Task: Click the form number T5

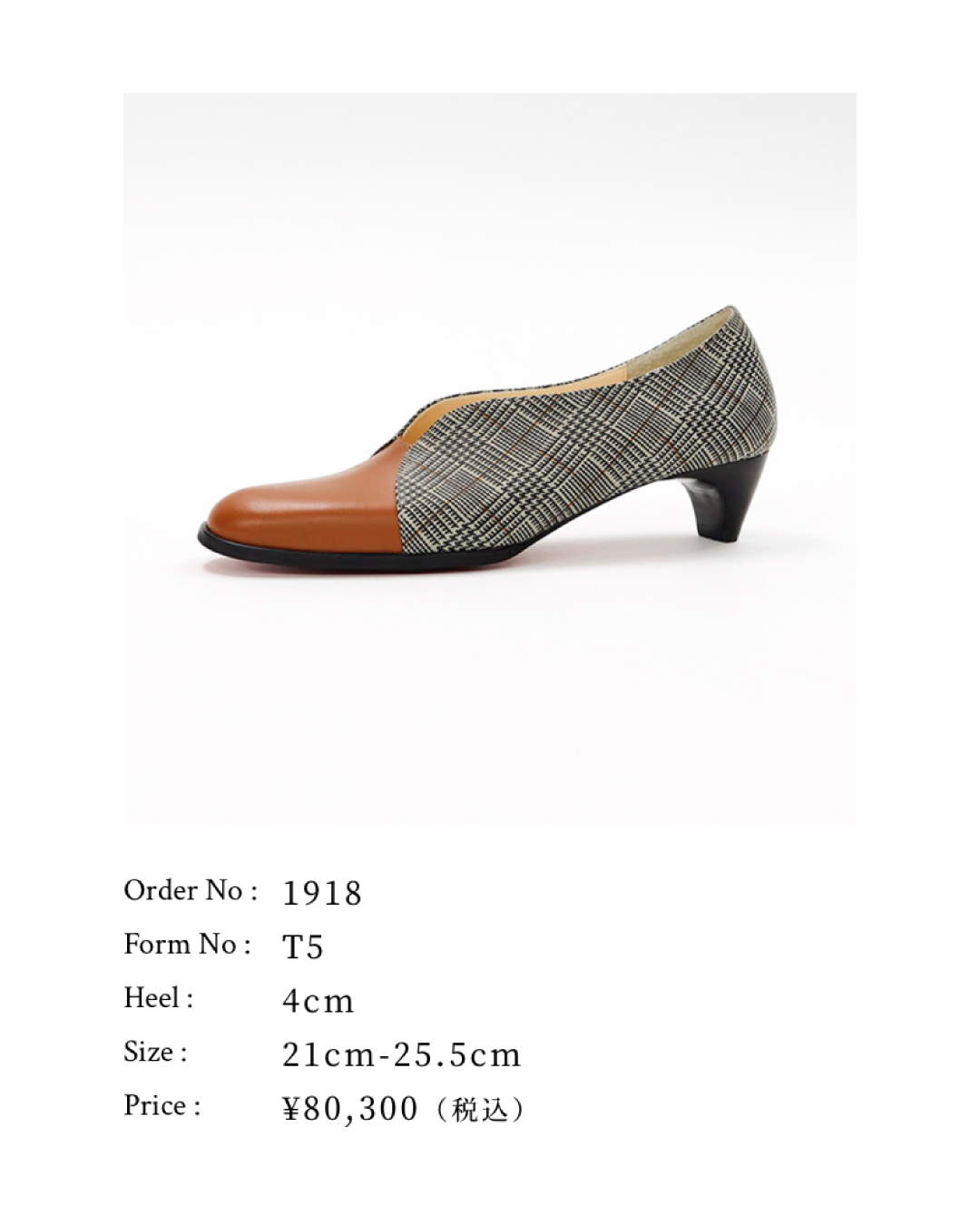Action: (x=303, y=947)
